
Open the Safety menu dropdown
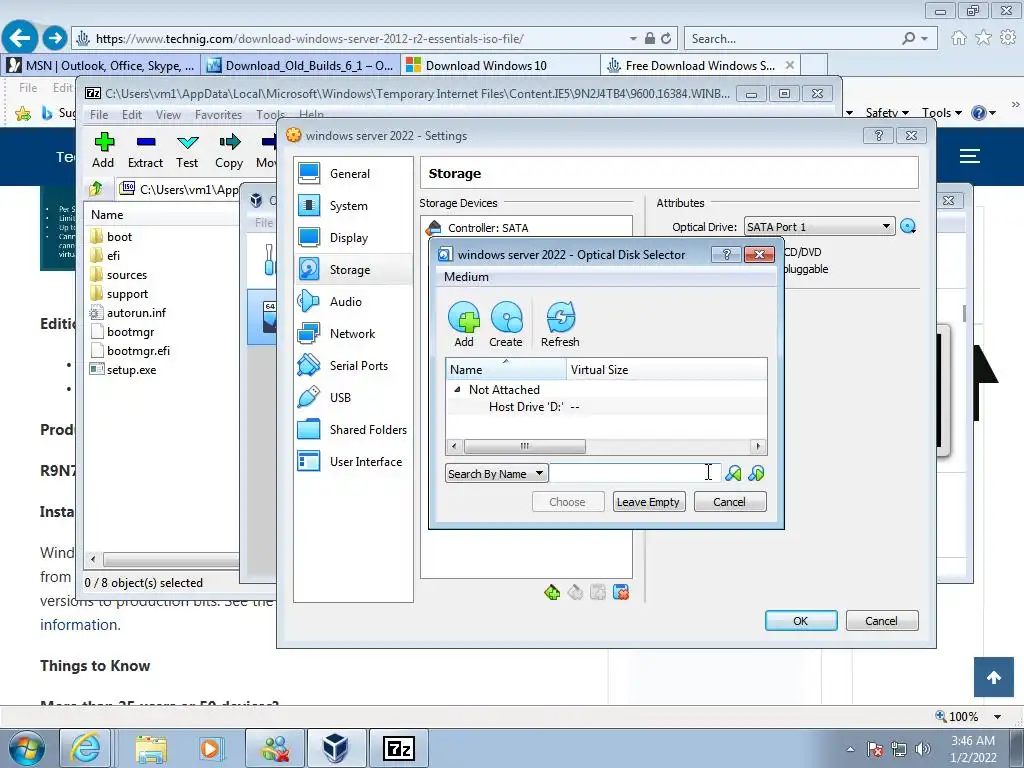(x=887, y=112)
